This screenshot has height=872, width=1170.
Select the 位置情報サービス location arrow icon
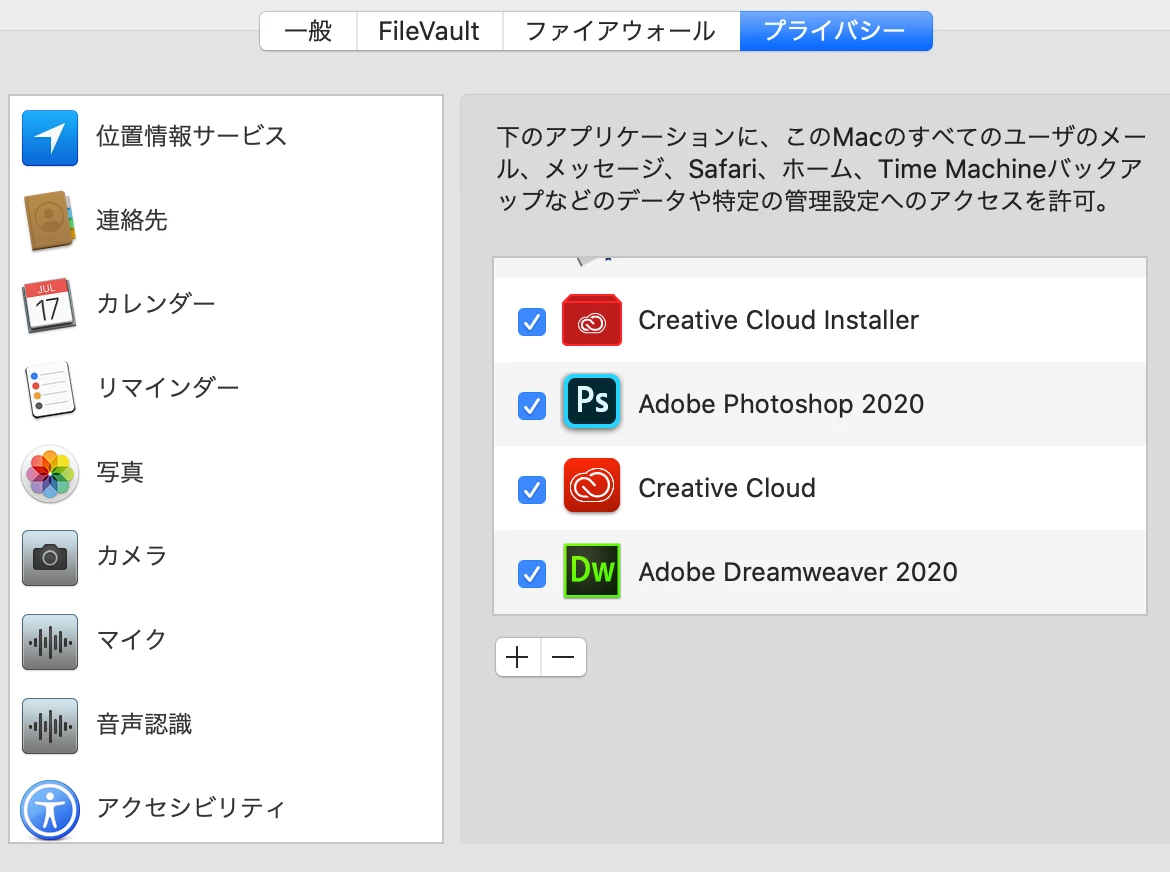coord(50,138)
